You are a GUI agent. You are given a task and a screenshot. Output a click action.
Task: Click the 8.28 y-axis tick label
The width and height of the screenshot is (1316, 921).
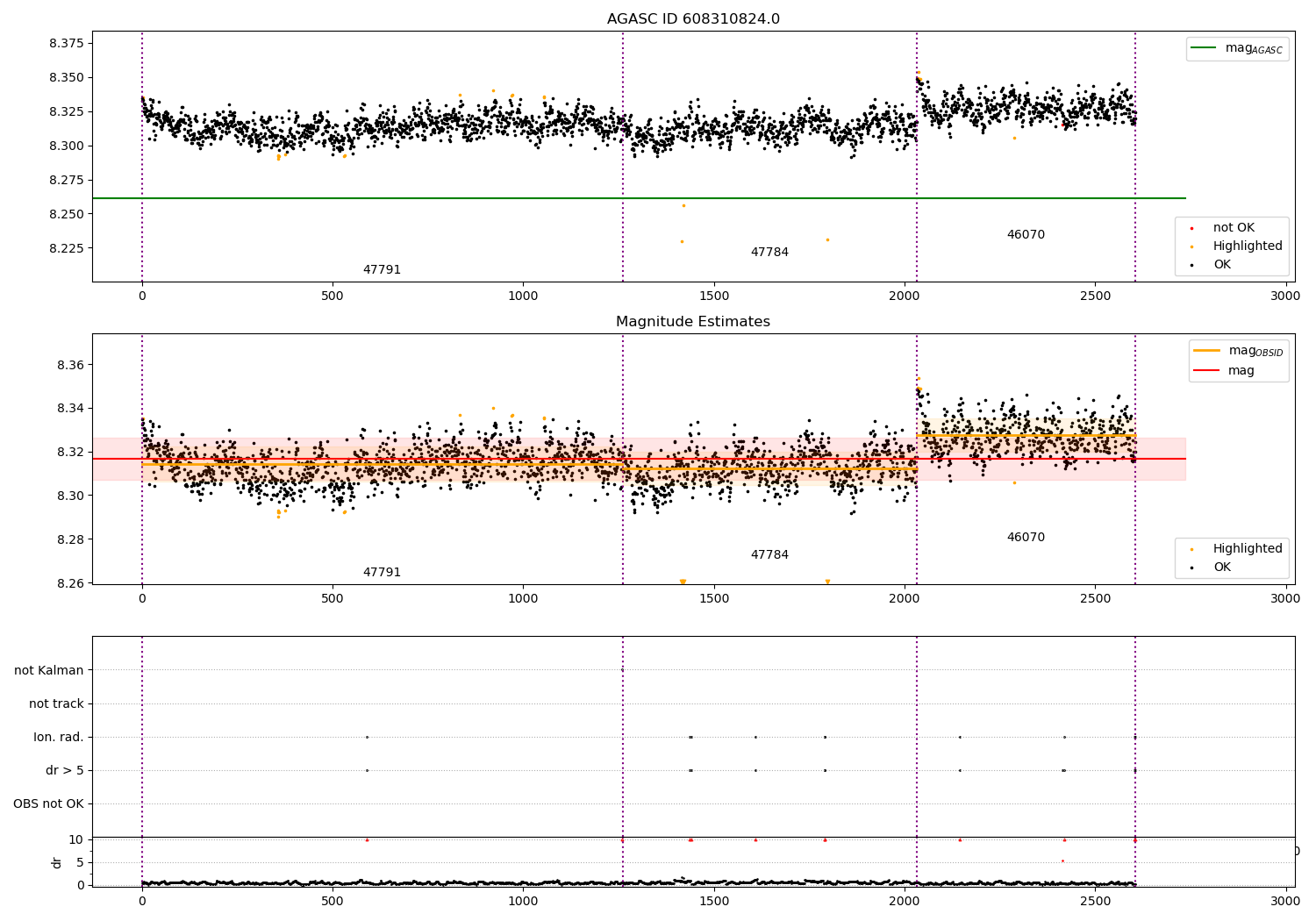[x=69, y=540]
